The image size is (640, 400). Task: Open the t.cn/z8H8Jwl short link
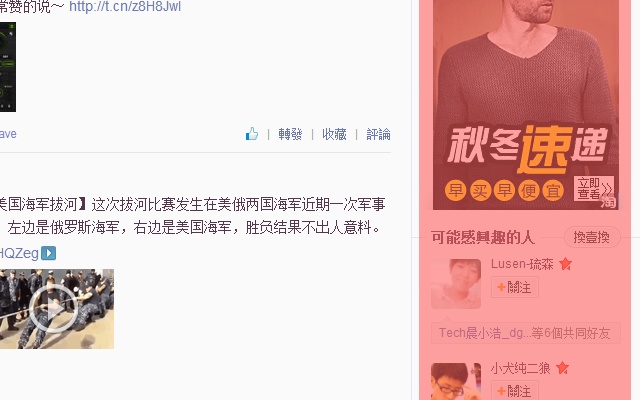click(125, 6)
